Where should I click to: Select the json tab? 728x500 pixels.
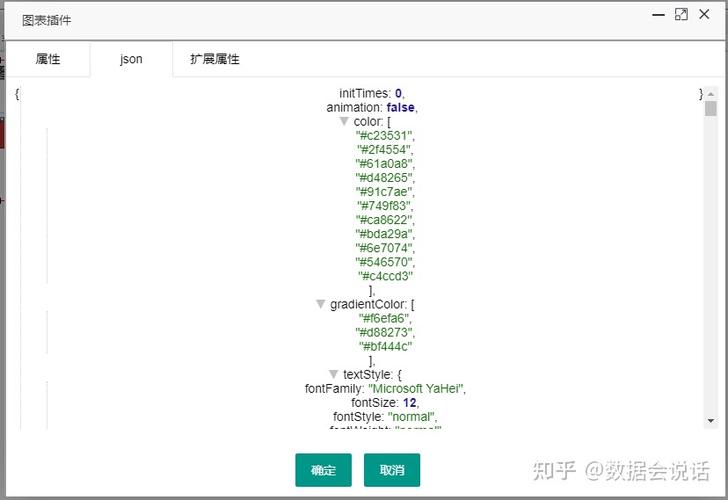pos(131,59)
